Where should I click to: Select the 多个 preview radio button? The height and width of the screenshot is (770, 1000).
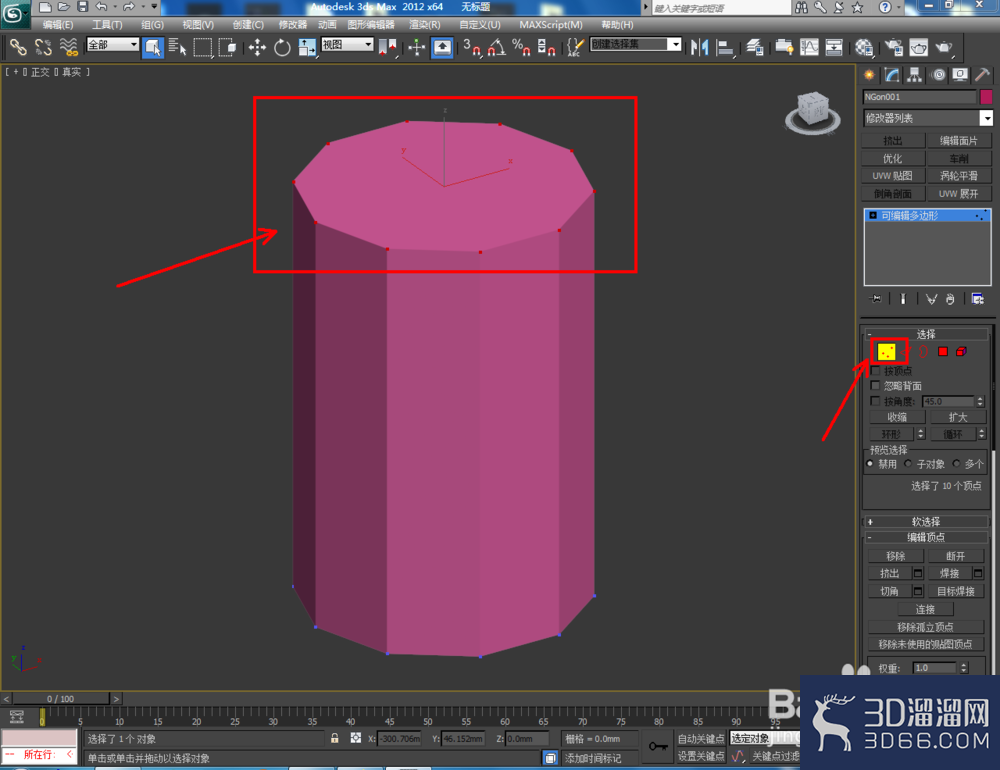pyautogui.click(x=956, y=464)
